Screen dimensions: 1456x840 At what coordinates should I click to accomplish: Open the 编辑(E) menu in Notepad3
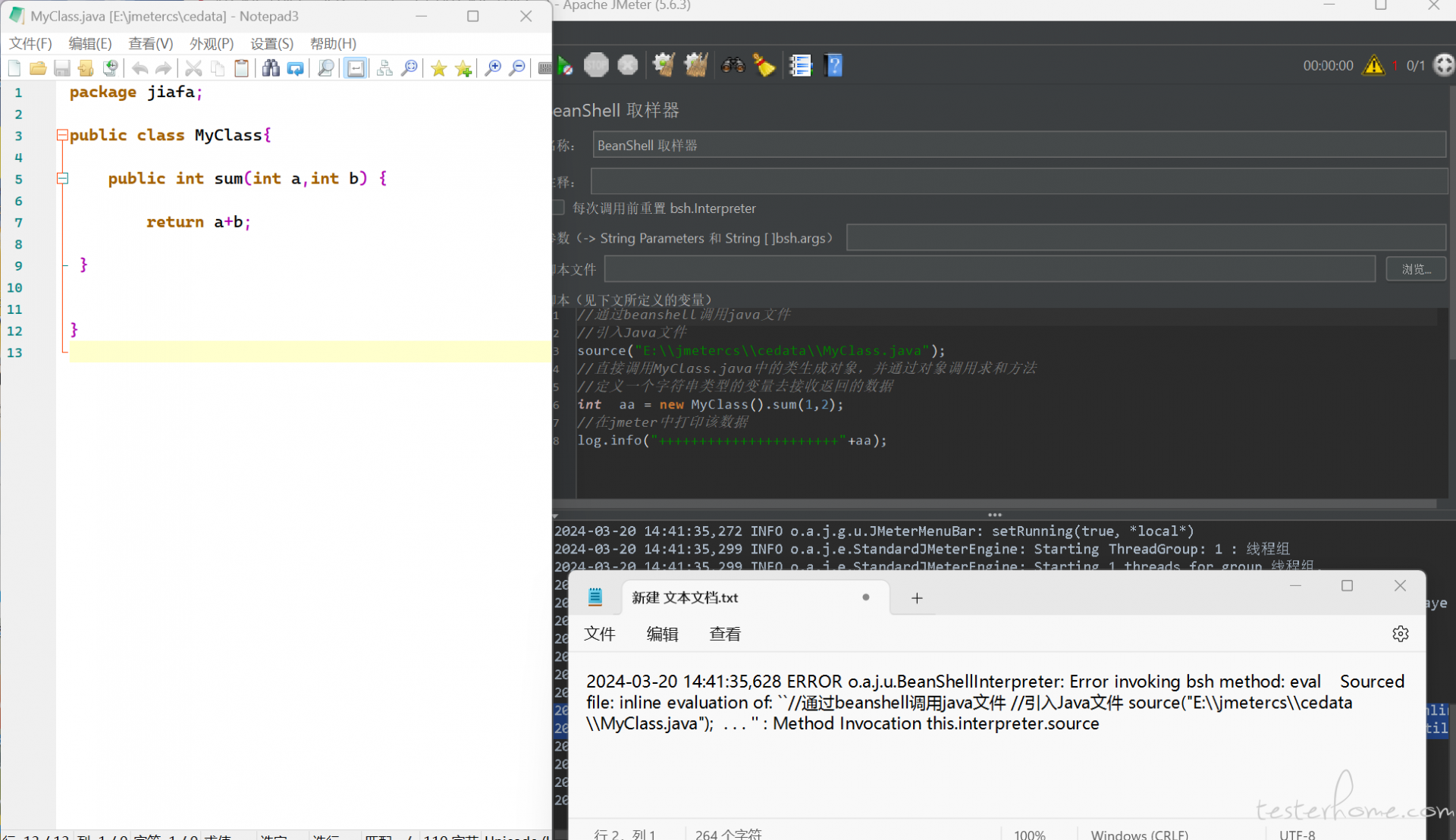(x=90, y=43)
